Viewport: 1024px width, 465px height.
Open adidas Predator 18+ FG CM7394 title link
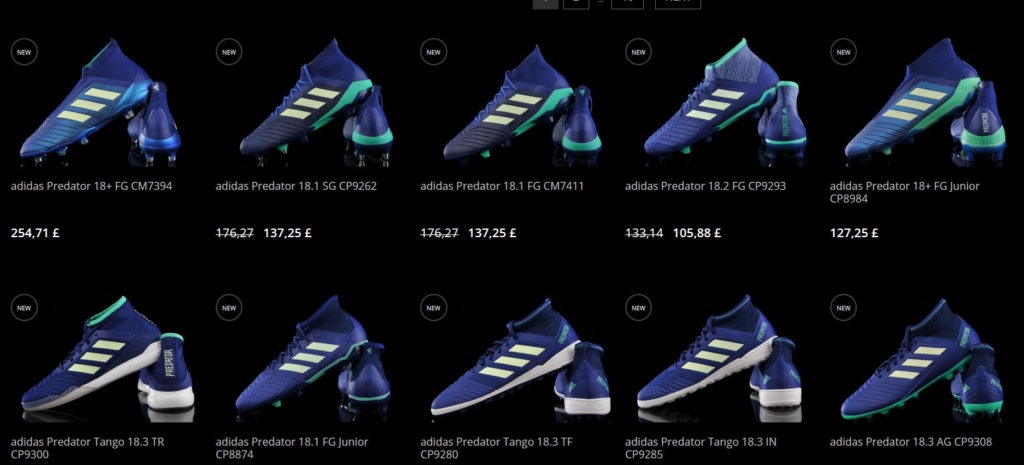click(91, 186)
